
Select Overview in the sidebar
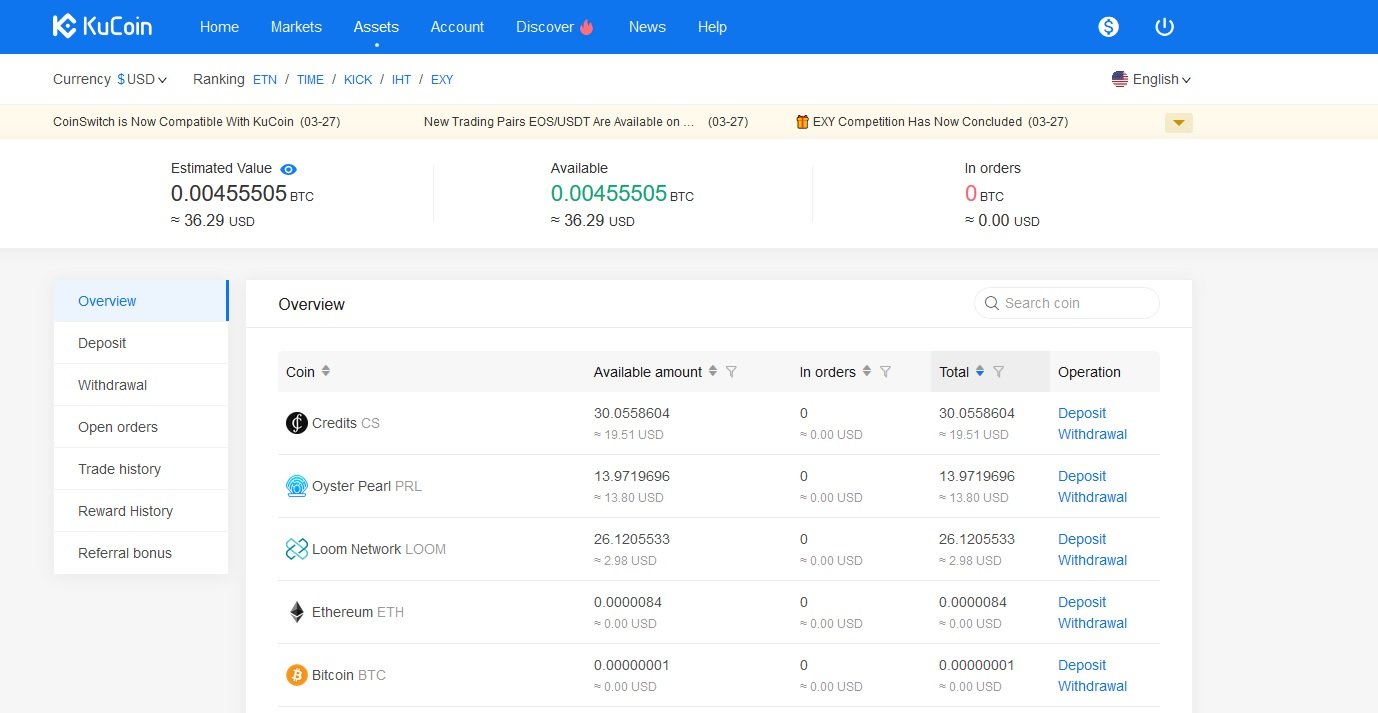pos(141,301)
